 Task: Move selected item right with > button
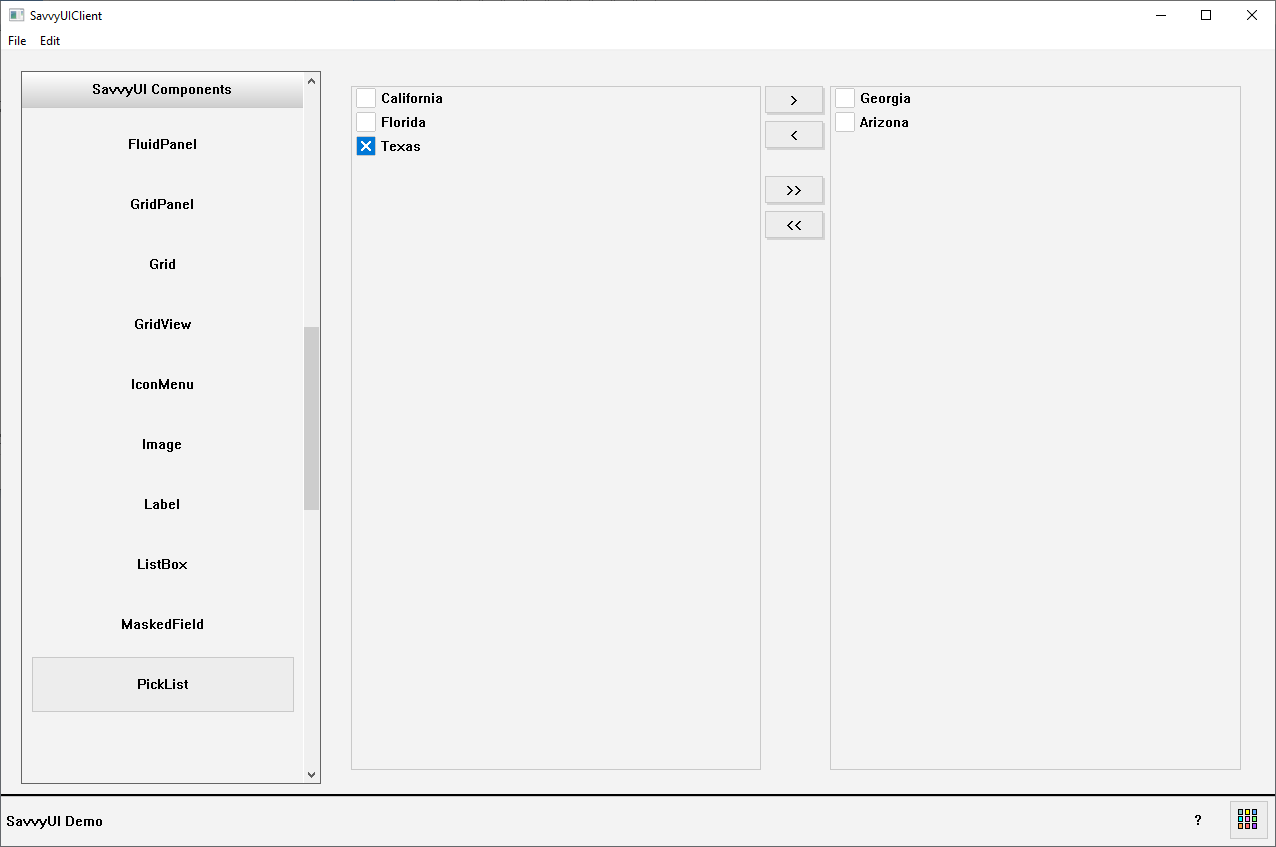[794, 100]
